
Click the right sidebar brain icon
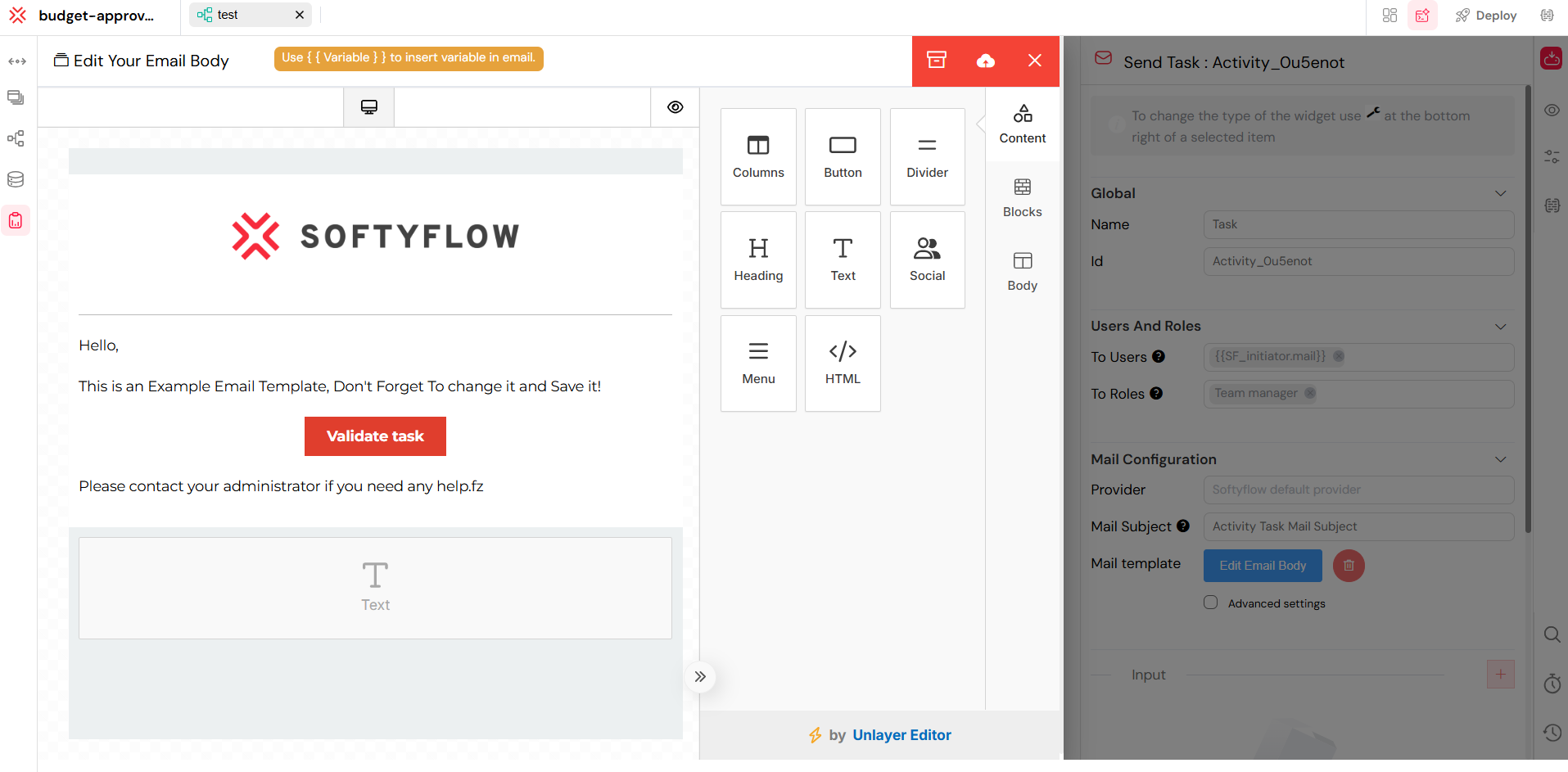(x=1552, y=205)
